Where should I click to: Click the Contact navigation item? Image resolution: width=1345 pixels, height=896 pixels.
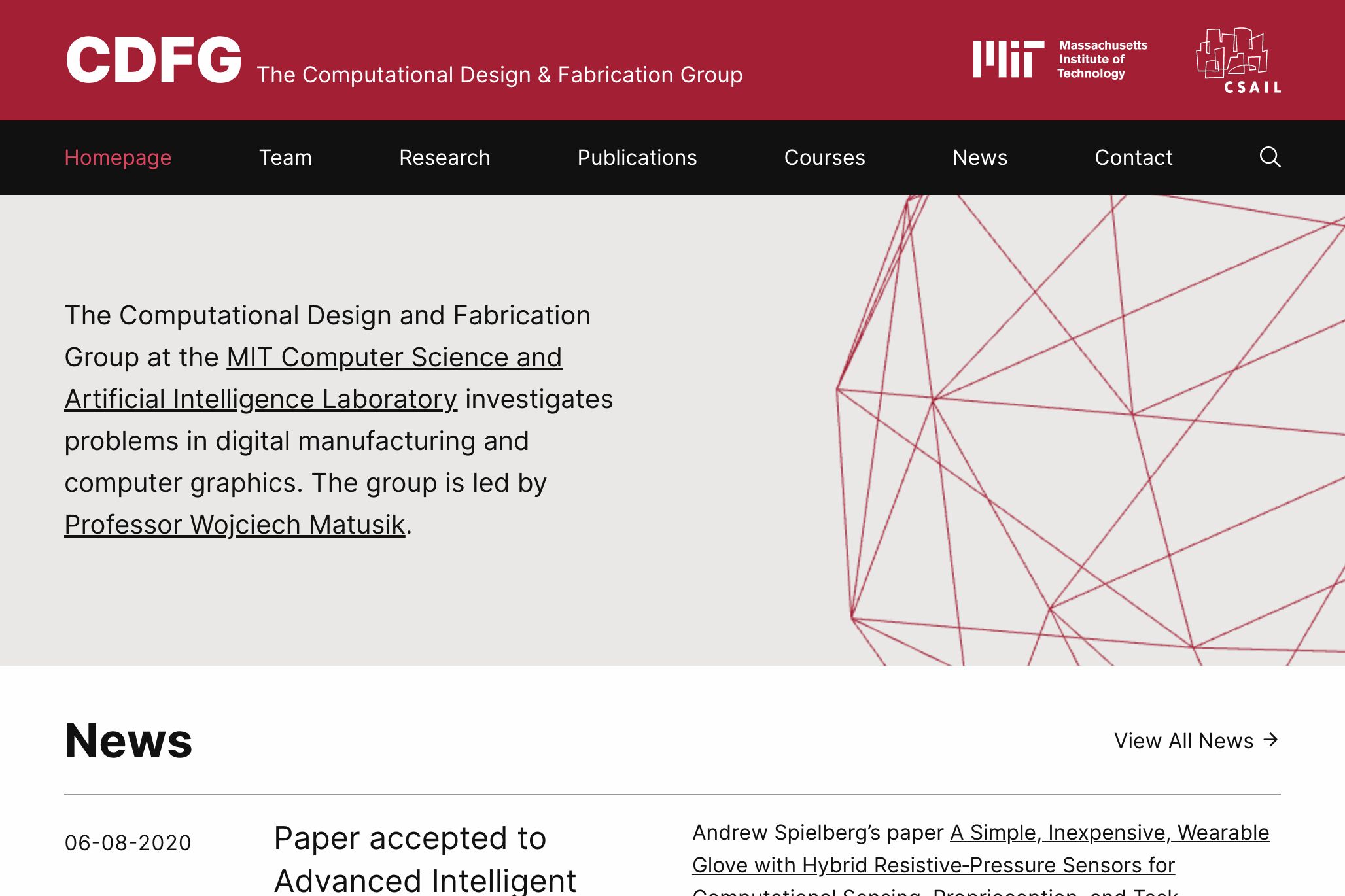tap(1134, 157)
